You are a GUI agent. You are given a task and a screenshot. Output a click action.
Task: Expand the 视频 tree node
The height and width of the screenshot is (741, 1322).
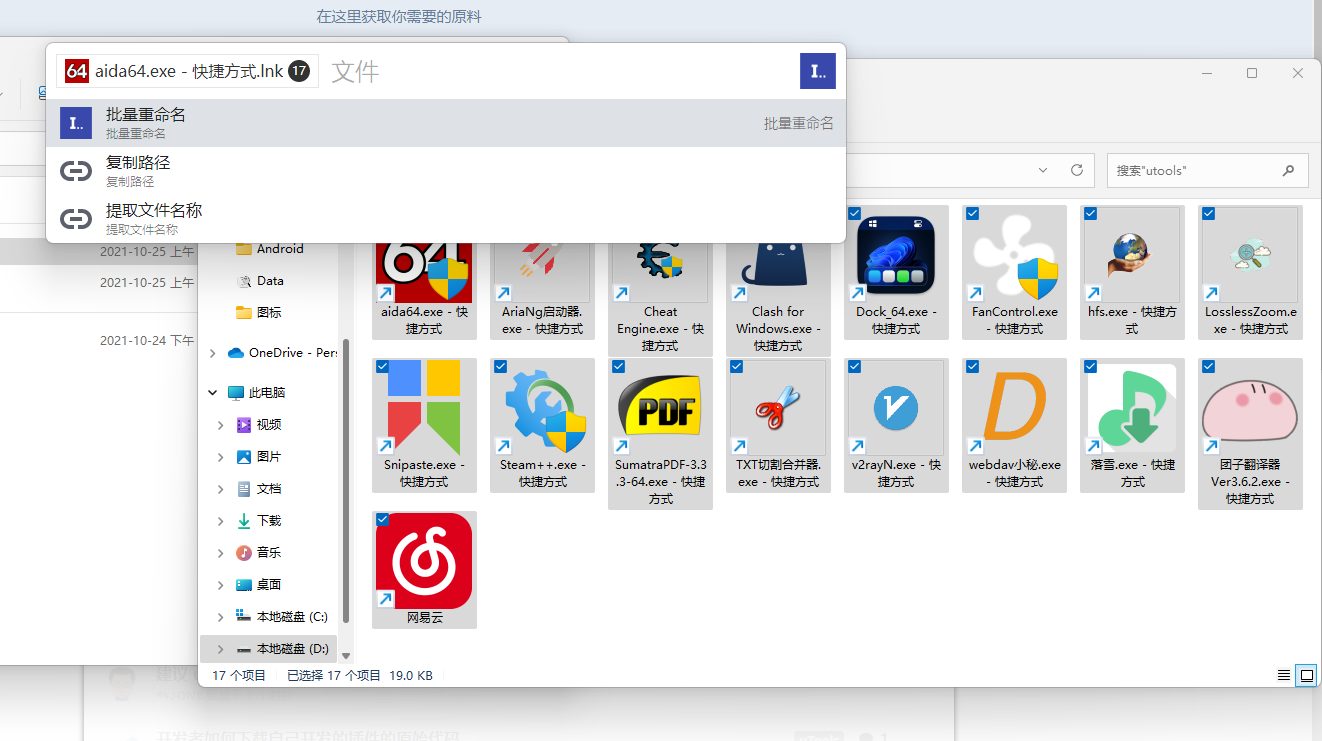point(221,425)
